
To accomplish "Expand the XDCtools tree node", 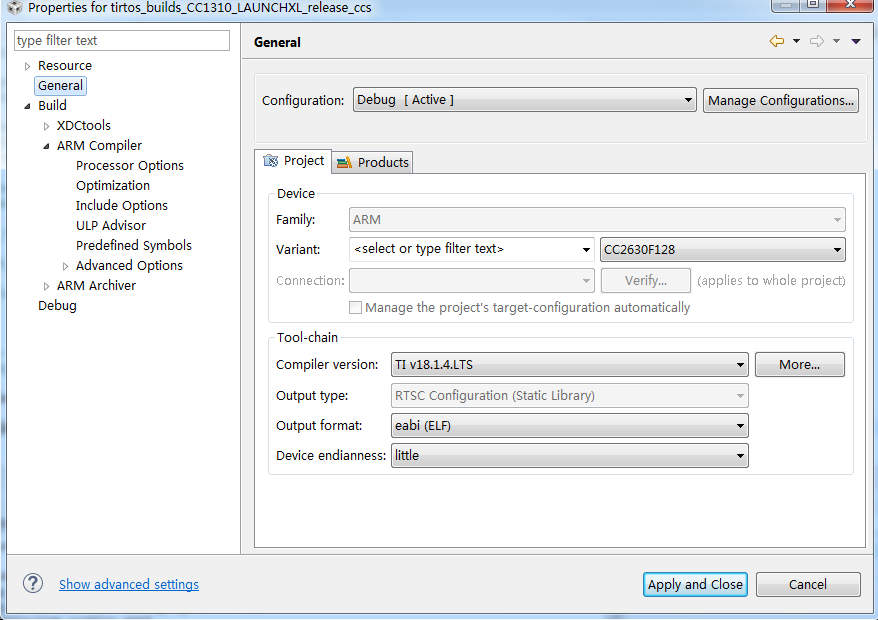I will 46,126.
